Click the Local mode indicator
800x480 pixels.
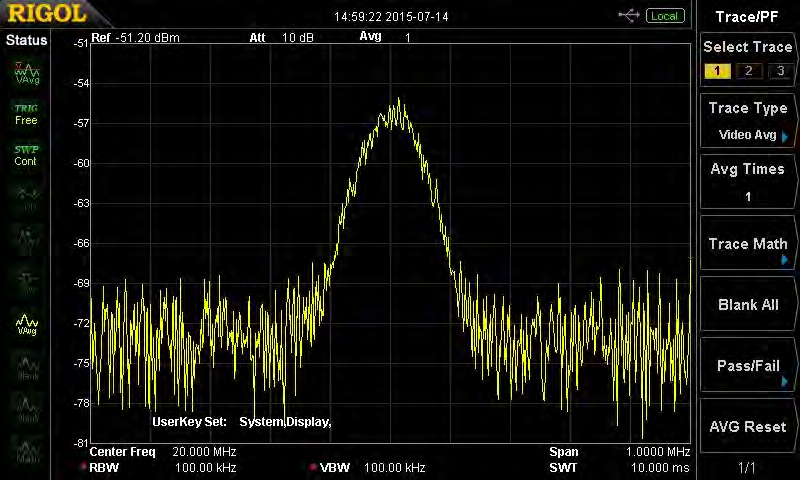[x=665, y=16]
